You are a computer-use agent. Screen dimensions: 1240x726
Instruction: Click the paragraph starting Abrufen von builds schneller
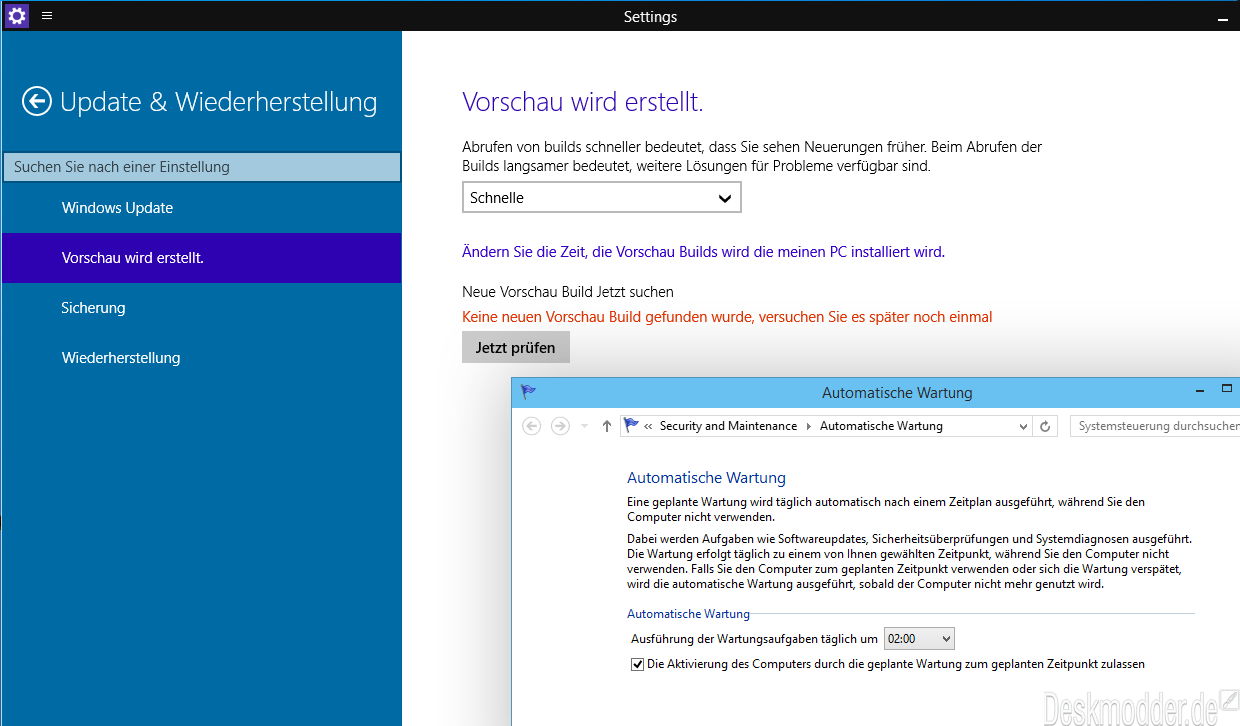(752, 157)
